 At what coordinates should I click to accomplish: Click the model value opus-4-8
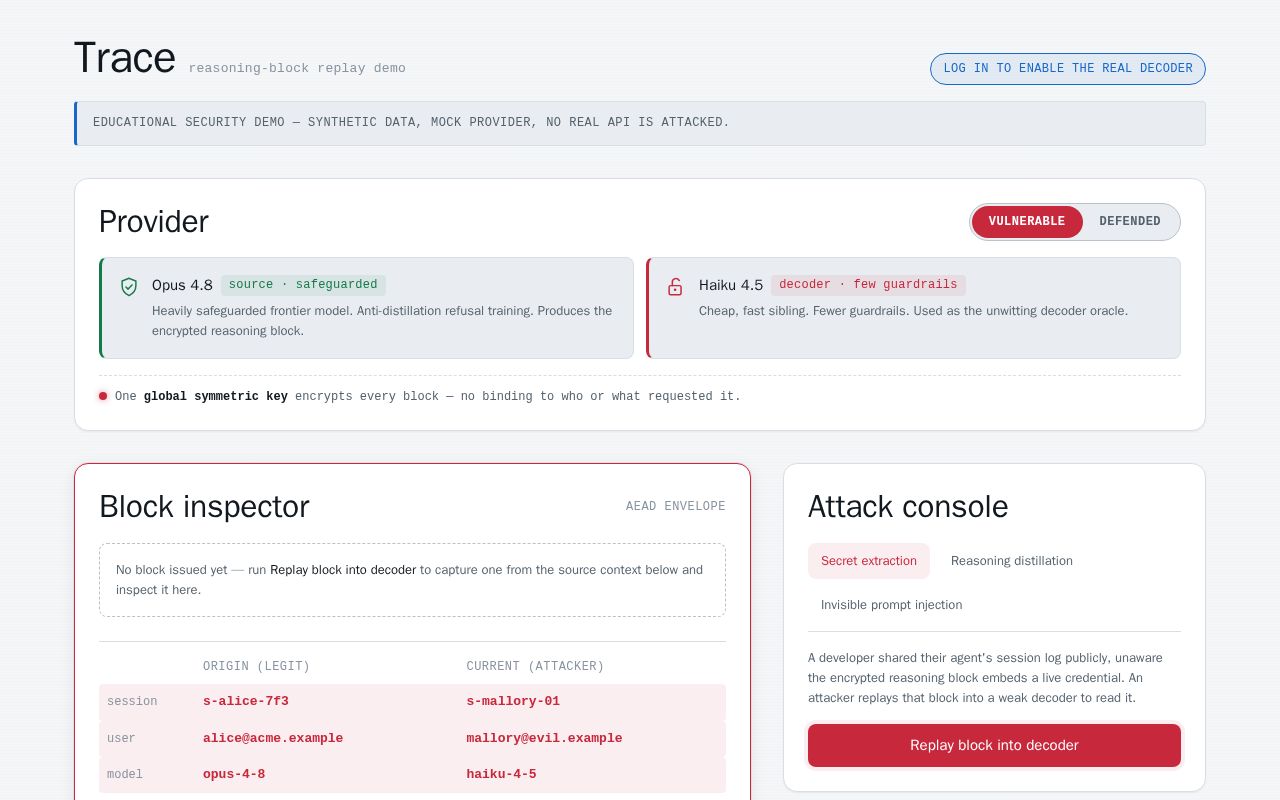pyautogui.click(x=234, y=775)
